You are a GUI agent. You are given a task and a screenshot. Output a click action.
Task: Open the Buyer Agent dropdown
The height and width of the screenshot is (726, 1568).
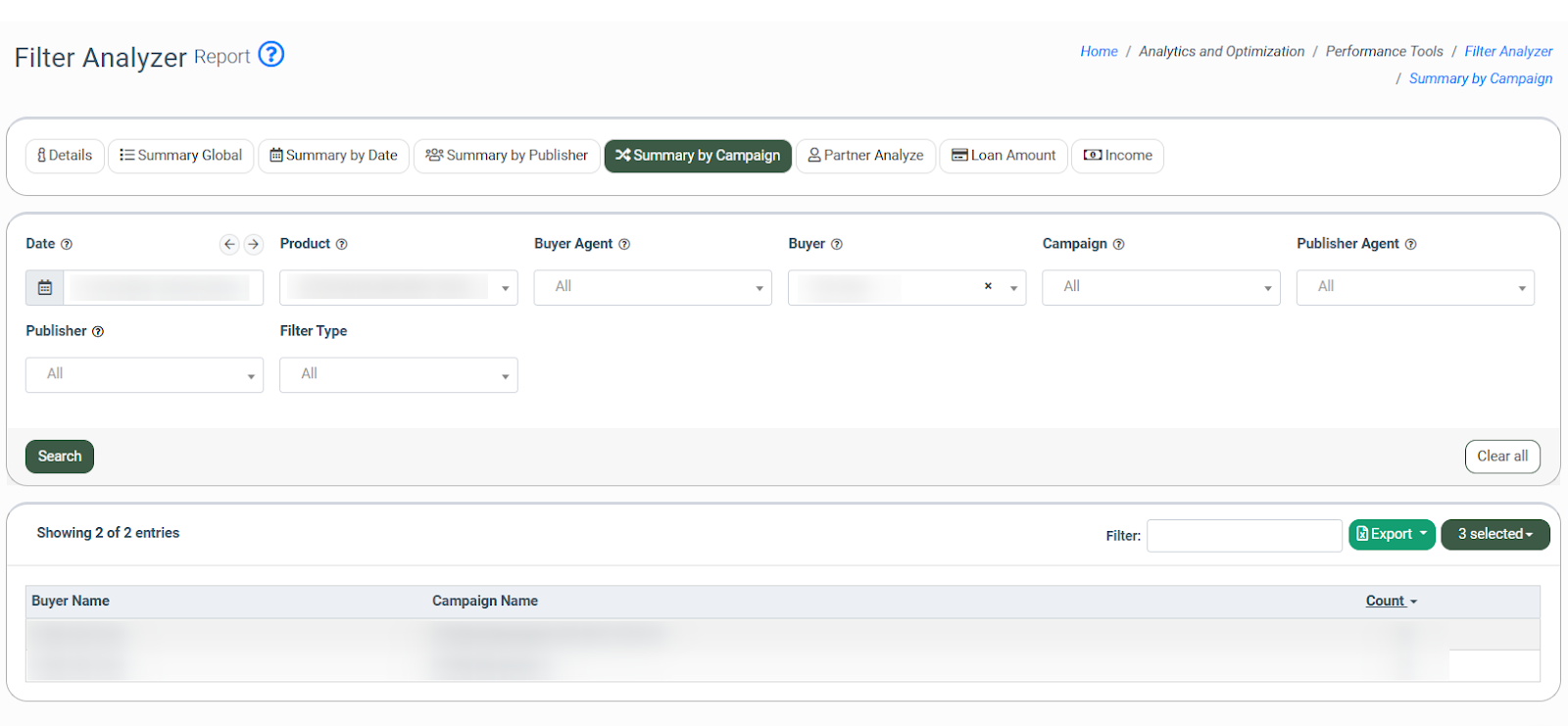pyautogui.click(x=653, y=288)
